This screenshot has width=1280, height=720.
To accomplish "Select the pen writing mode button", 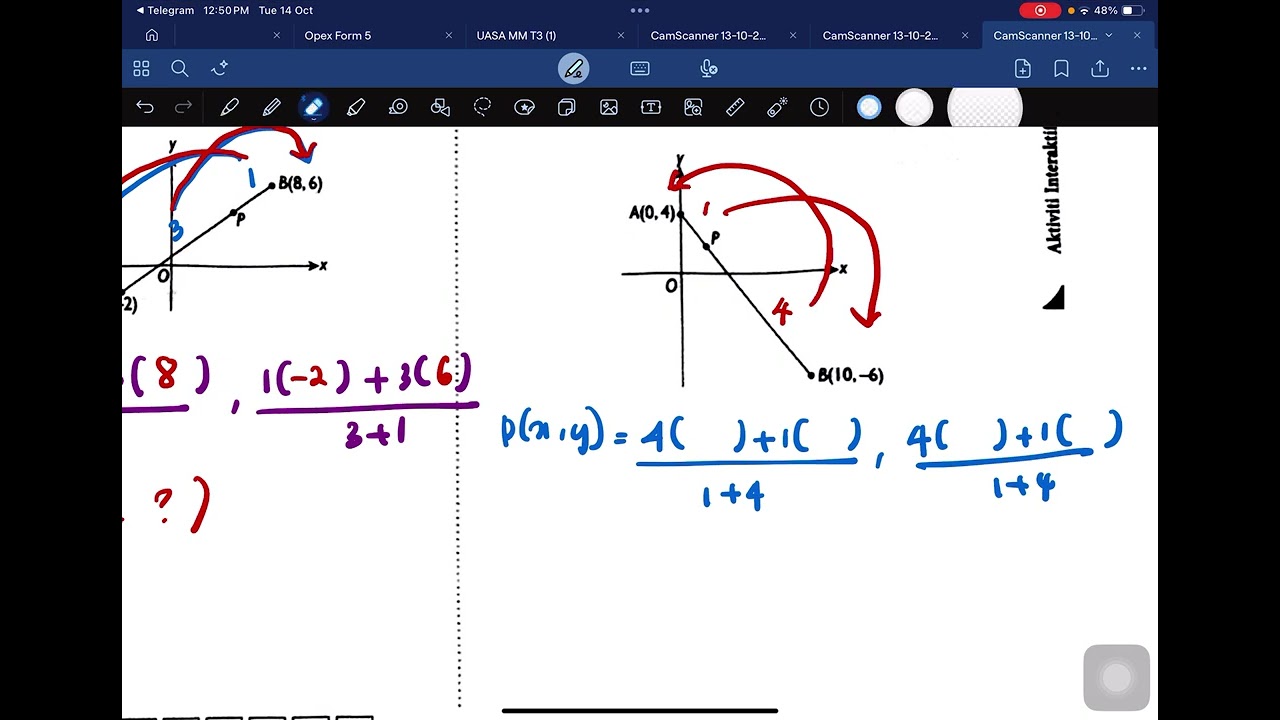I will tap(574, 68).
